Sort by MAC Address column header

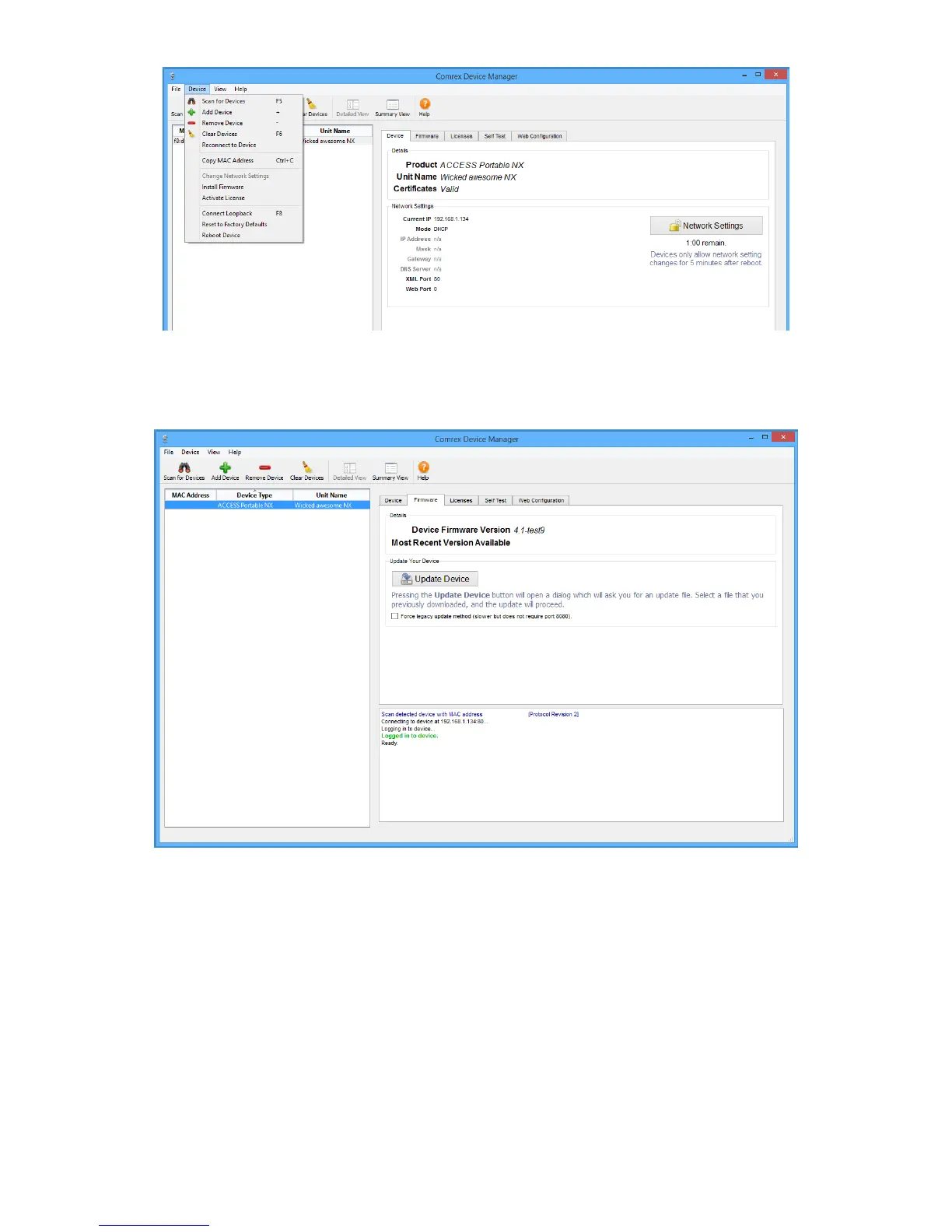191,495
